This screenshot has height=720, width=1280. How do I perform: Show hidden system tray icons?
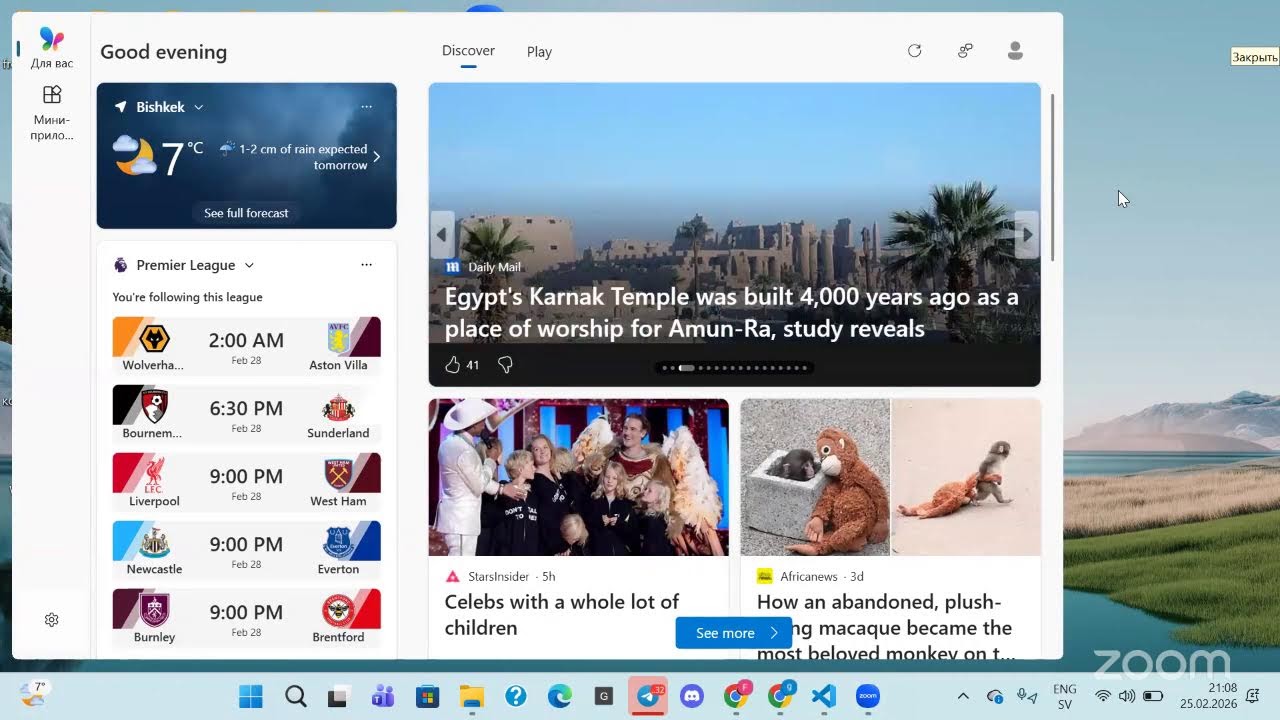pos(963,696)
